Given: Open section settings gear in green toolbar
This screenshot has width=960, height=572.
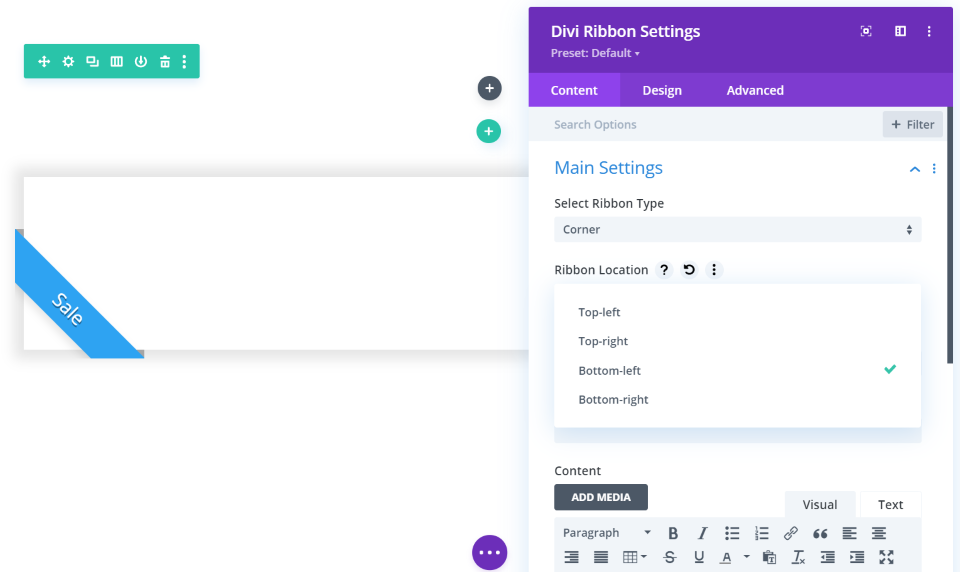Looking at the screenshot, I should (x=68, y=61).
